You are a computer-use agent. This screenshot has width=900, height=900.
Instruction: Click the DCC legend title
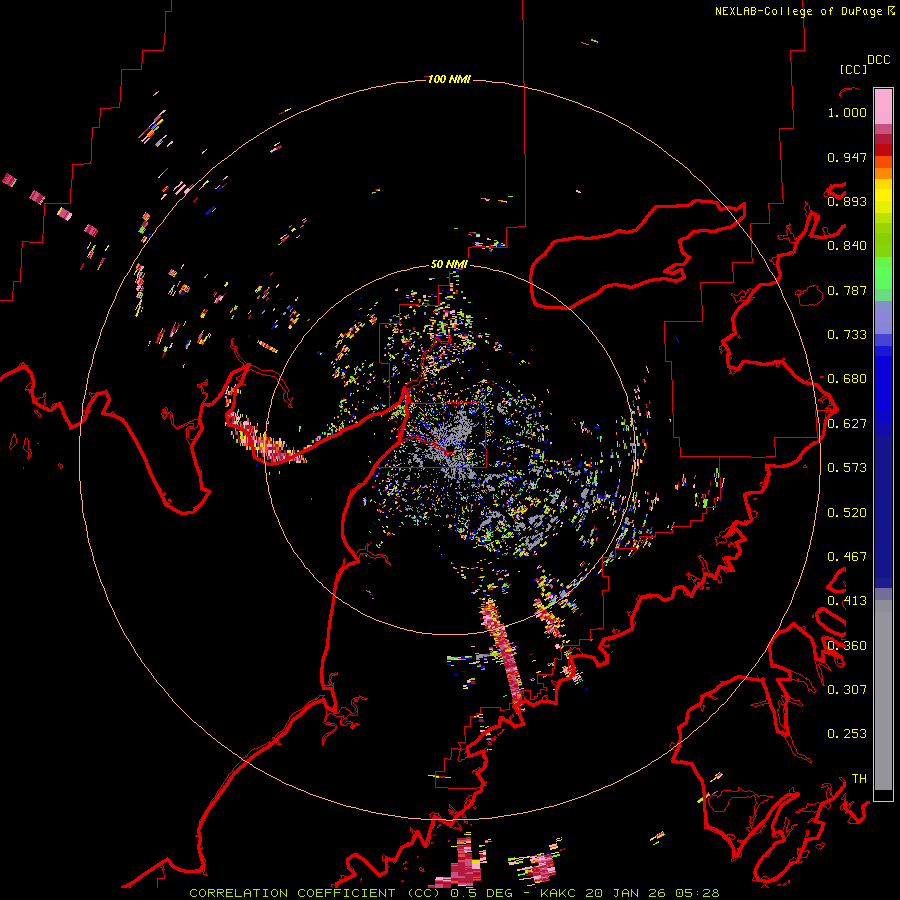[878, 60]
